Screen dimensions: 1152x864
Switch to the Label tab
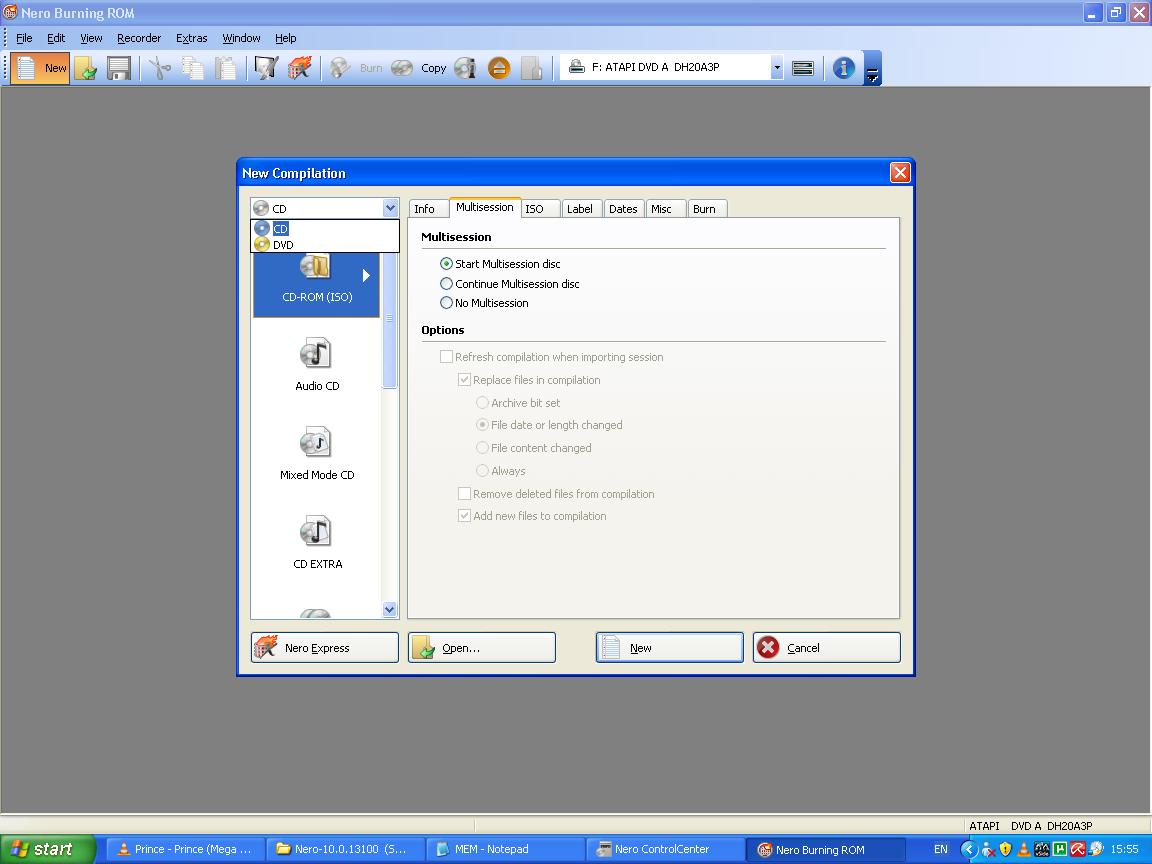tap(580, 209)
